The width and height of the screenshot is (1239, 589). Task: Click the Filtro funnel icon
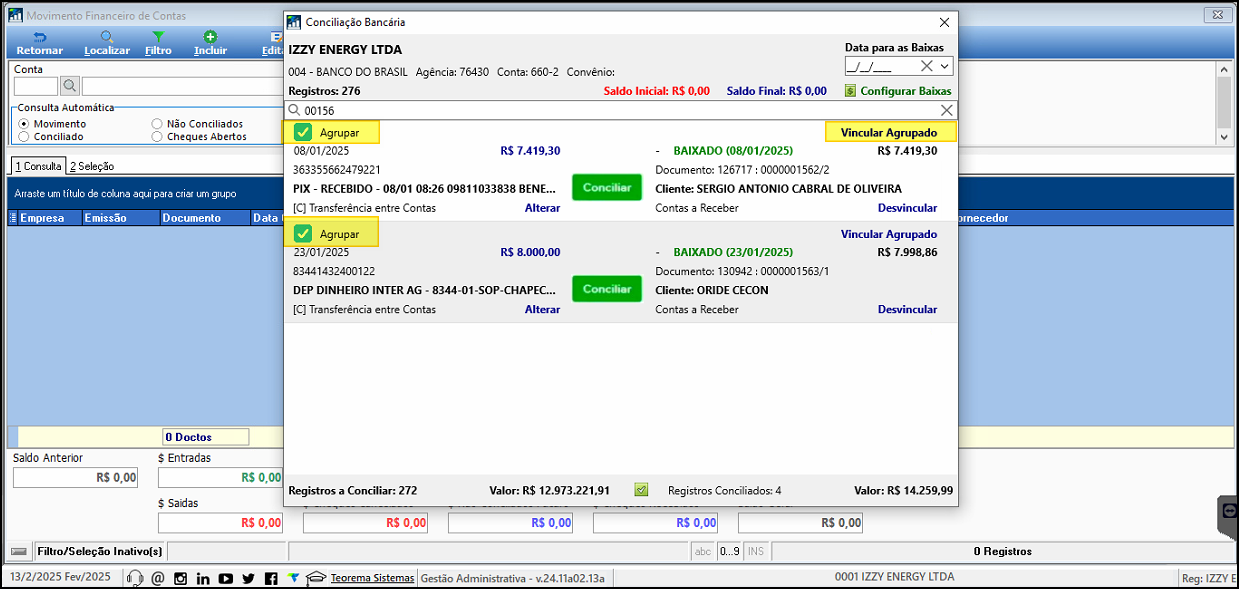pyautogui.click(x=158, y=37)
